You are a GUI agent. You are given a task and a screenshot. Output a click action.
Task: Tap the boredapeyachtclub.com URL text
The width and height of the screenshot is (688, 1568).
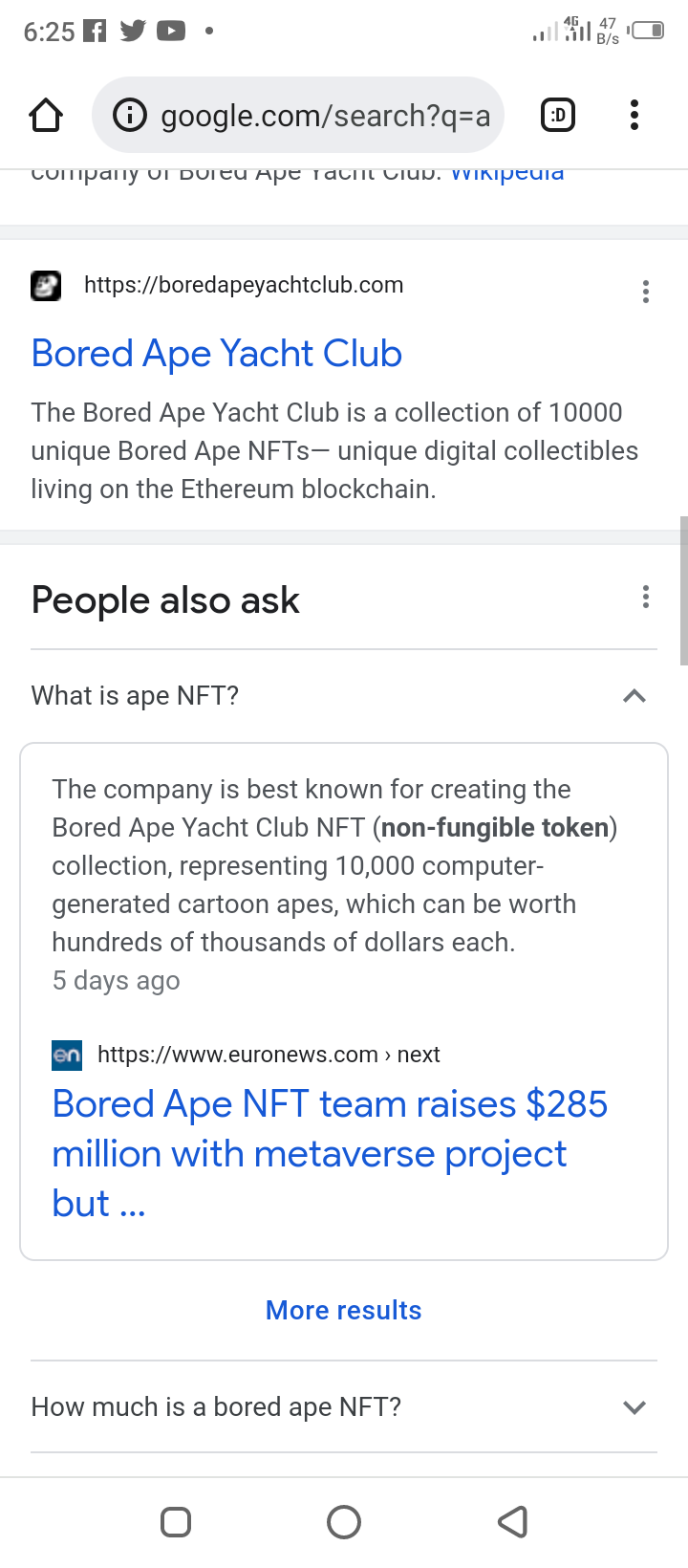point(244,285)
